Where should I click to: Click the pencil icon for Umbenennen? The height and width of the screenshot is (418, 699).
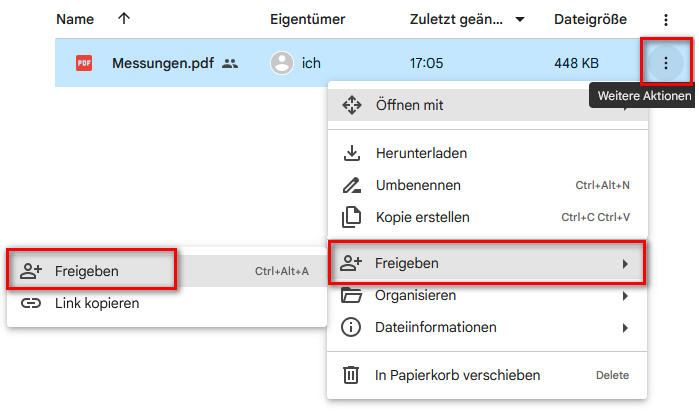[x=351, y=185]
